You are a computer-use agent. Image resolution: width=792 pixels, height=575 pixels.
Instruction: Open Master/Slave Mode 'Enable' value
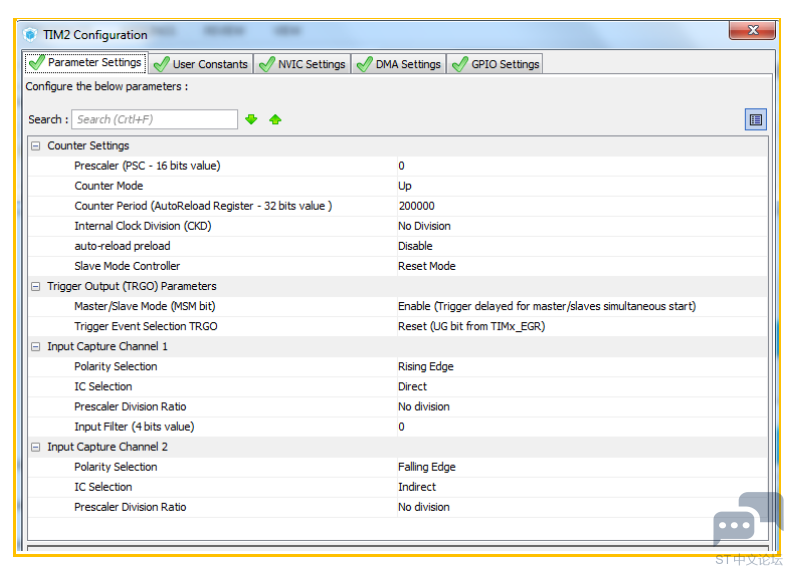pyautogui.click(x=582, y=306)
